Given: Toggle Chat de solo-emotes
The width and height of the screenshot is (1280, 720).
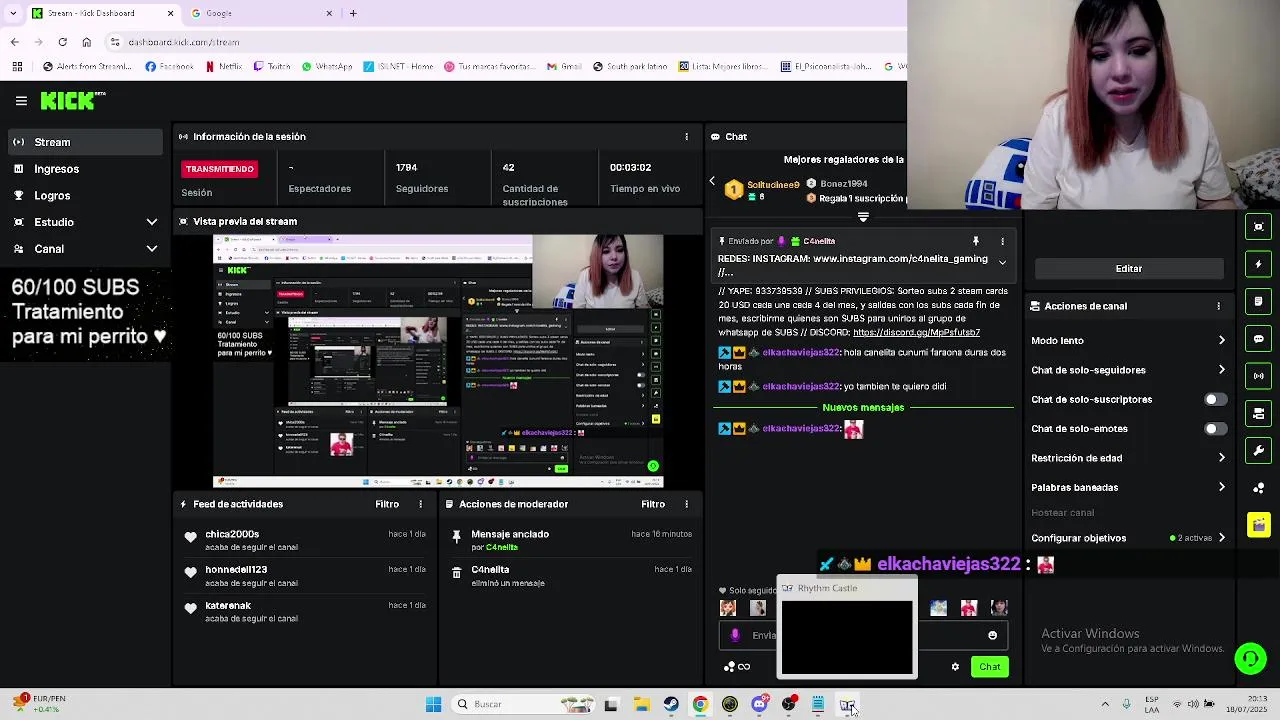Looking at the screenshot, I should pos(1215,429).
